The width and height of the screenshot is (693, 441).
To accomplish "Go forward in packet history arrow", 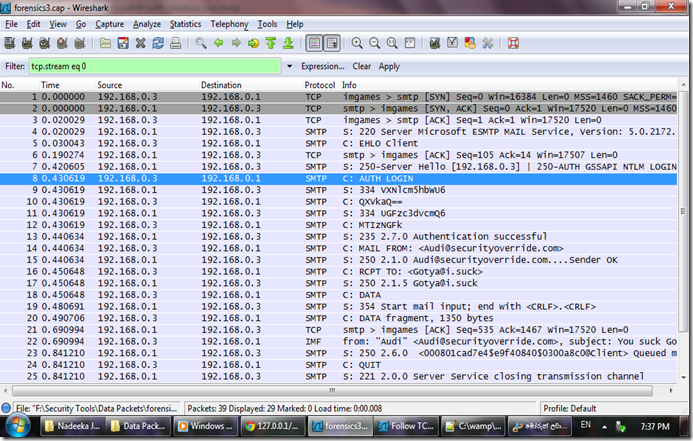I will (x=236, y=43).
